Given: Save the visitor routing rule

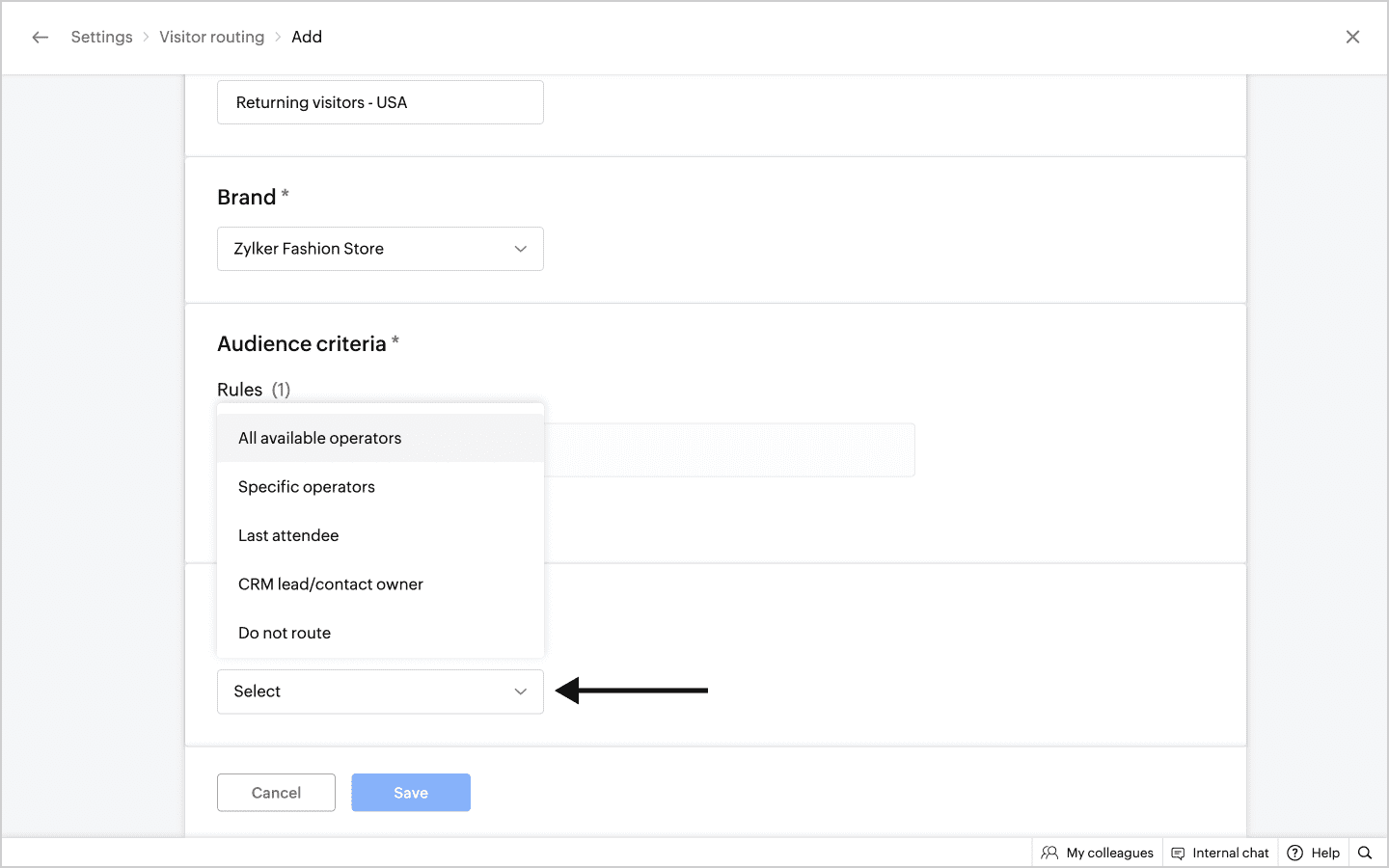Looking at the screenshot, I should click(x=411, y=793).
